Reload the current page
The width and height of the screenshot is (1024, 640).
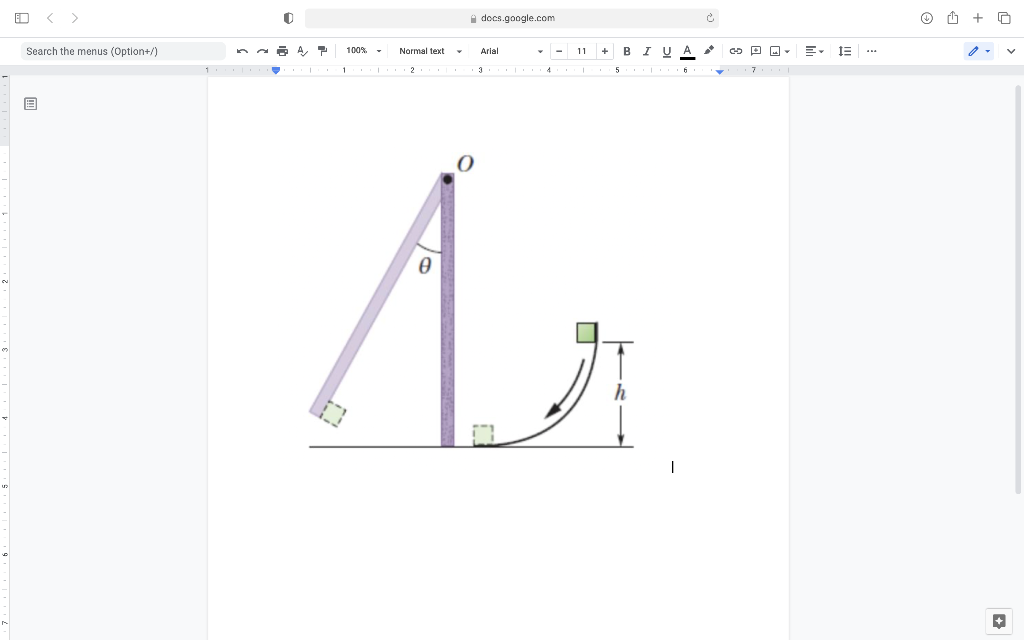point(710,18)
